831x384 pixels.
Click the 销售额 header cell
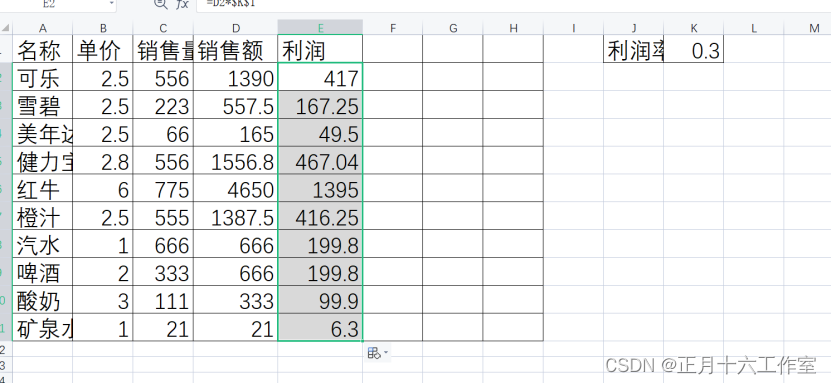pos(236,49)
